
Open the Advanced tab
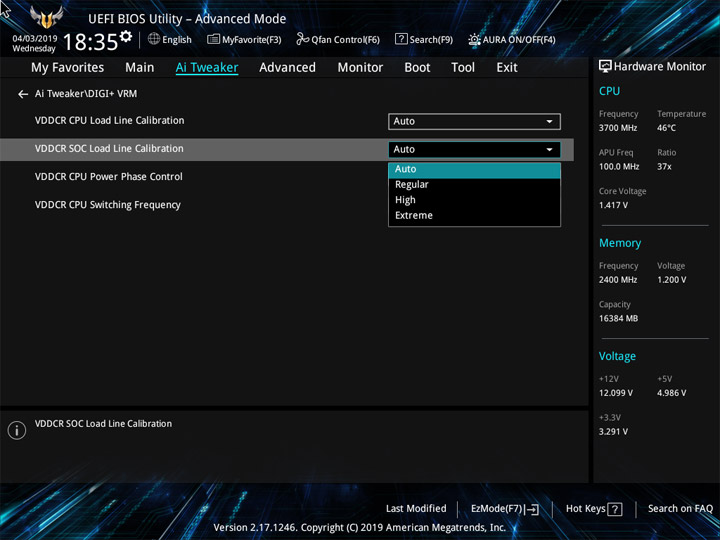click(287, 68)
